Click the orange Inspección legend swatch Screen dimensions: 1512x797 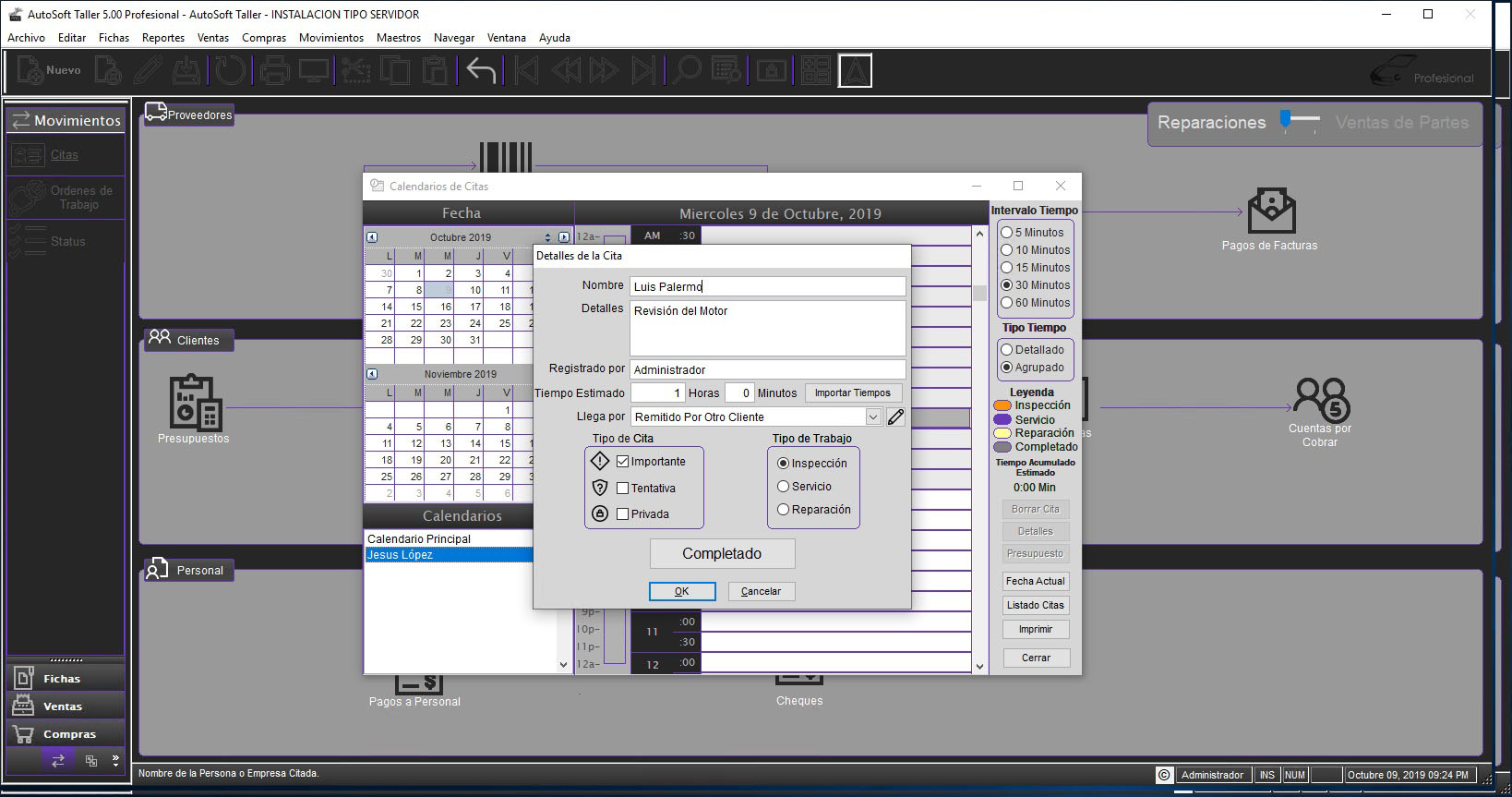[x=1002, y=405]
